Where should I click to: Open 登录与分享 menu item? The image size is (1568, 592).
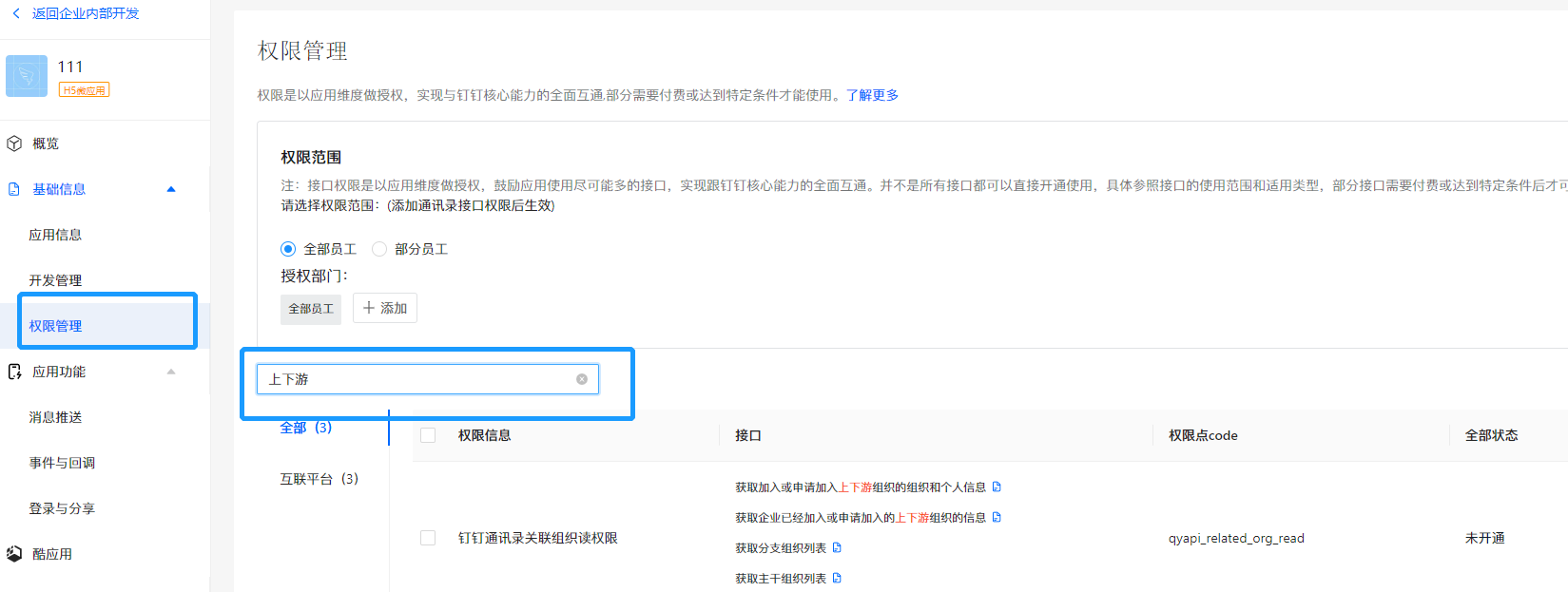coord(62,508)
